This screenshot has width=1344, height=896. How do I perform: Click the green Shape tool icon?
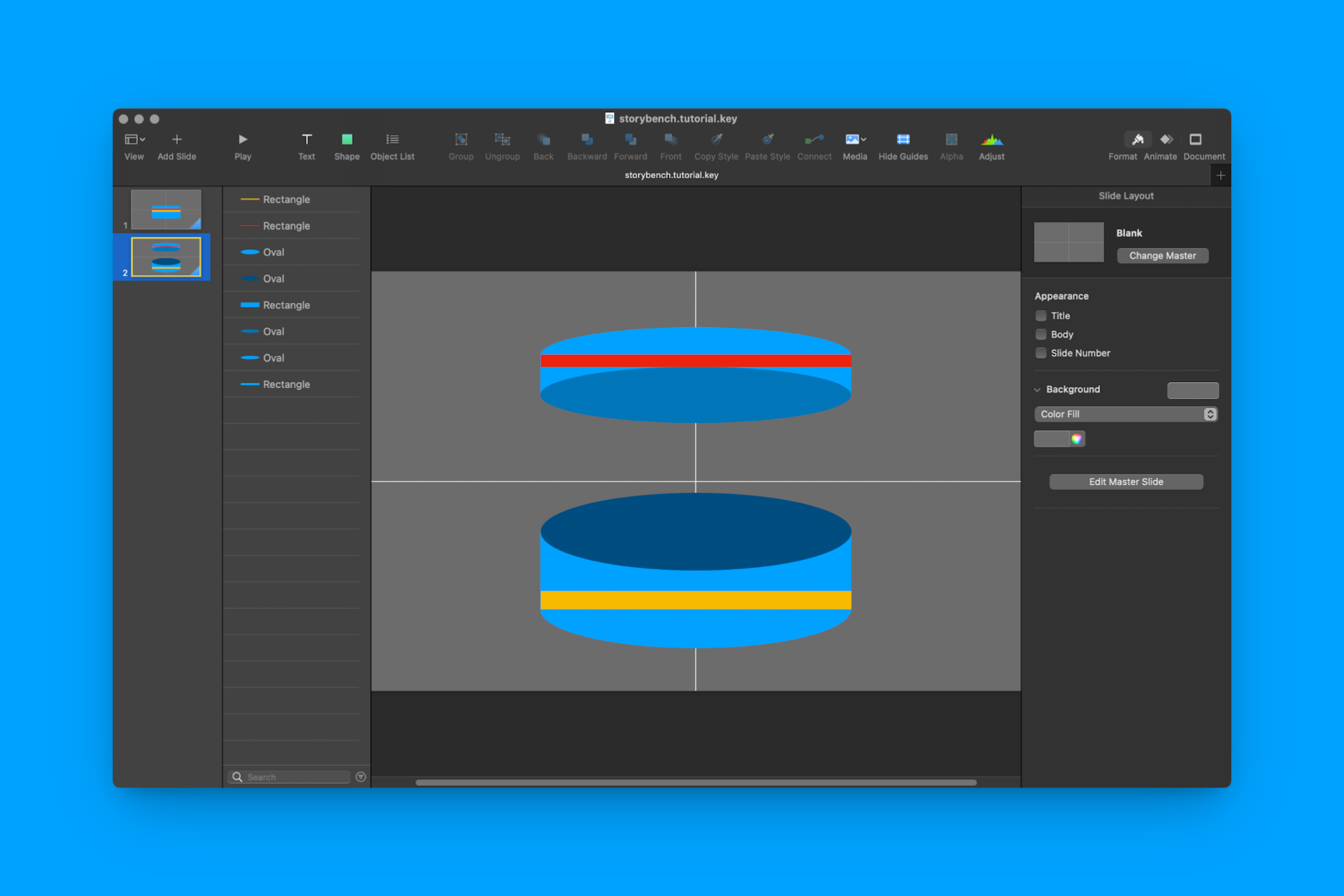coord(346,139)
